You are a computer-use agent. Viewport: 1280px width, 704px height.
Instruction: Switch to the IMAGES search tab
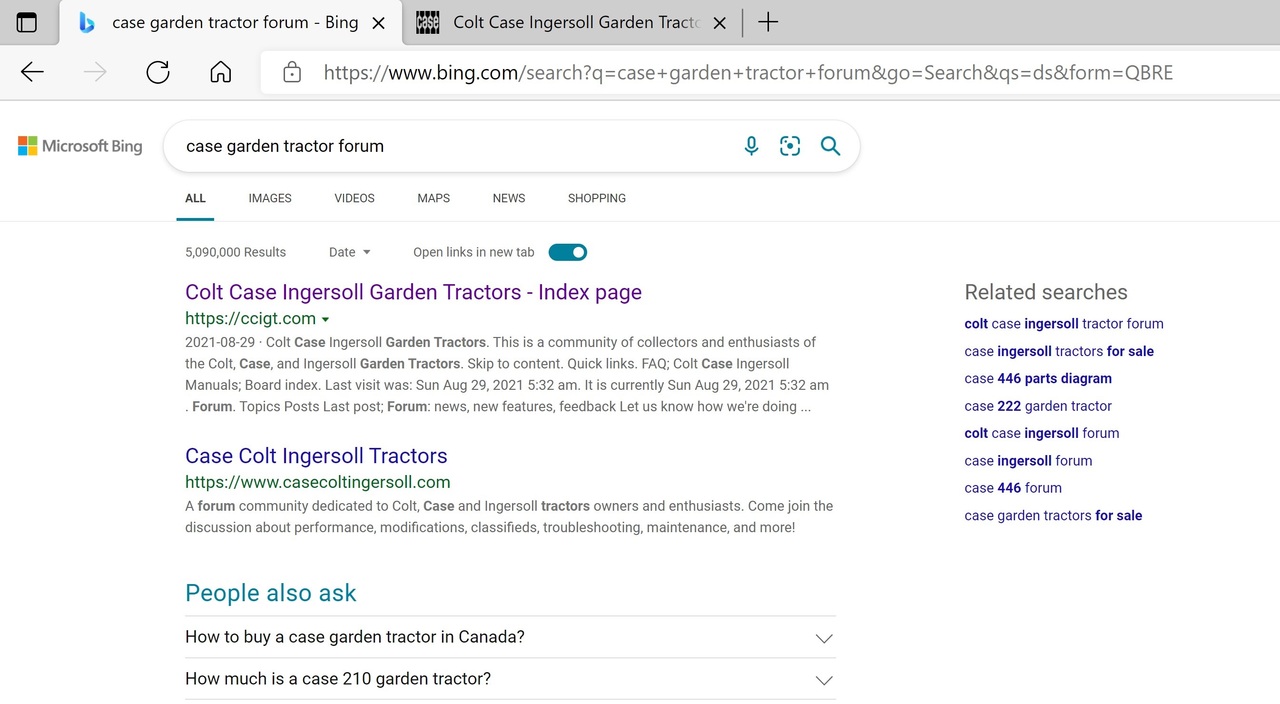point(270,198)
